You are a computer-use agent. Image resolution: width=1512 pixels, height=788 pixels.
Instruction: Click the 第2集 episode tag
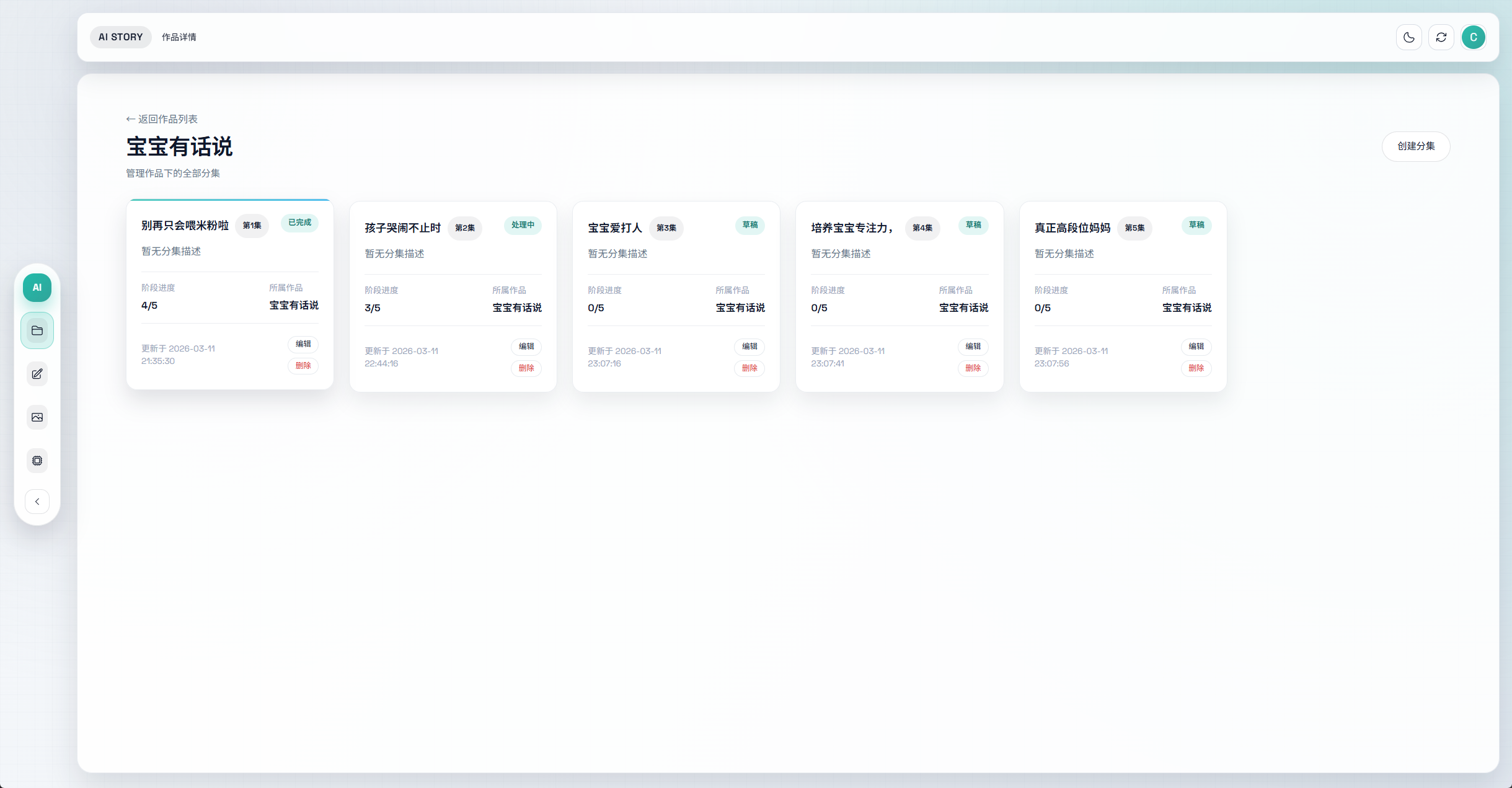pos(465,228)
